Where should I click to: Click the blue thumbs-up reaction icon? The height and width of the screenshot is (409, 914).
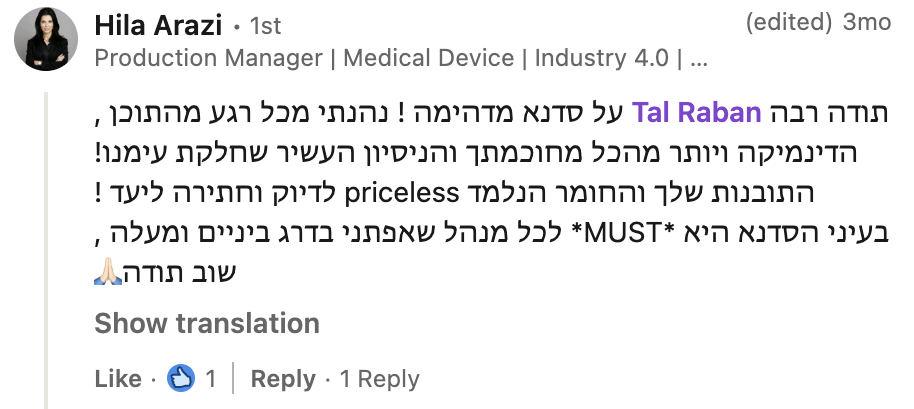[180, 379]
